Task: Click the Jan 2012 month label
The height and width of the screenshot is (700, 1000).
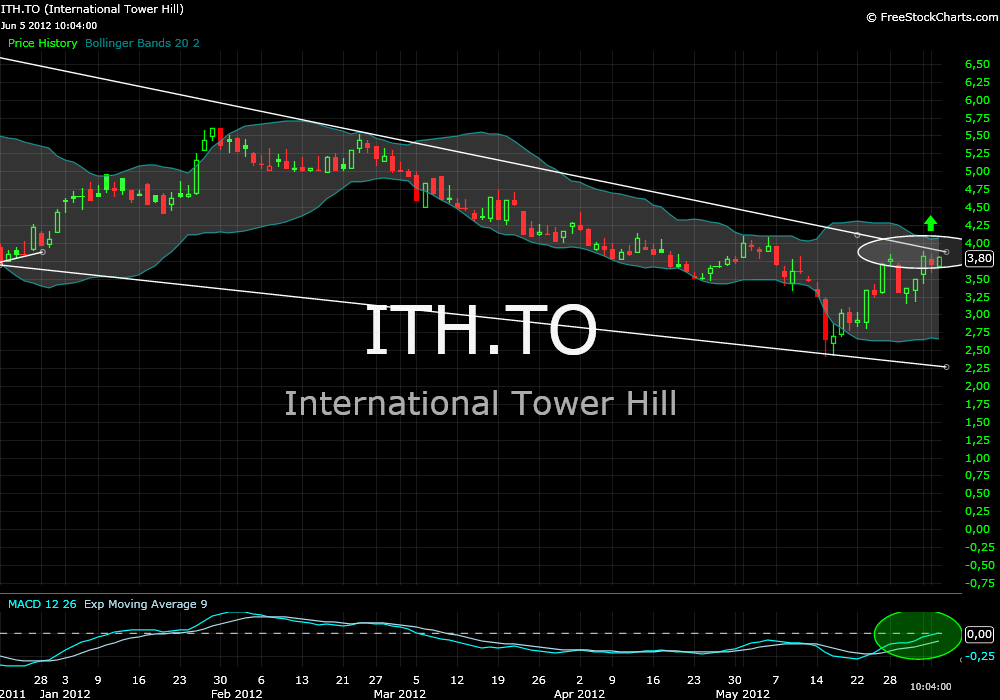Action: click(x=65, y=694)
